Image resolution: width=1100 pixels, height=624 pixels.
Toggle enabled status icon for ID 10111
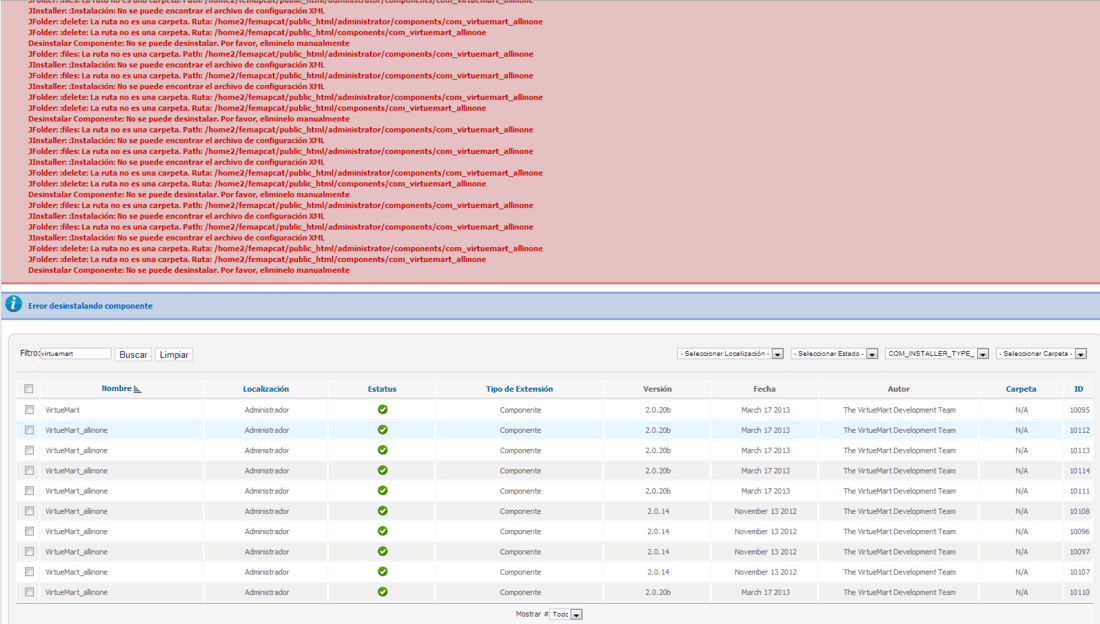[x=382, y=491]
